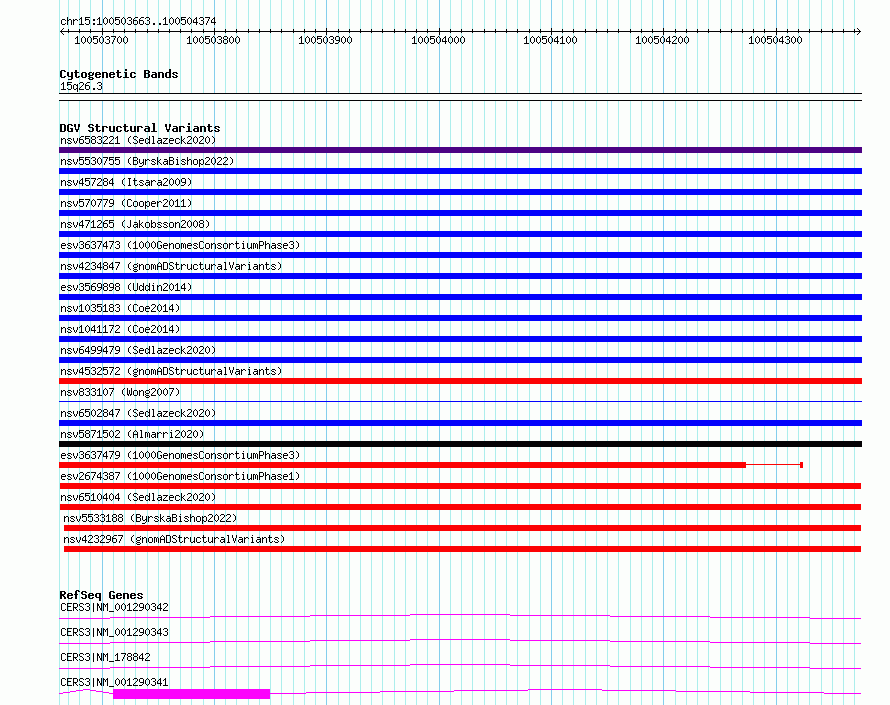Viewport: 890px width, 705px height.
Task: Open variant nsv5871502 (Almarri2020) label
Action: (132, 434)
